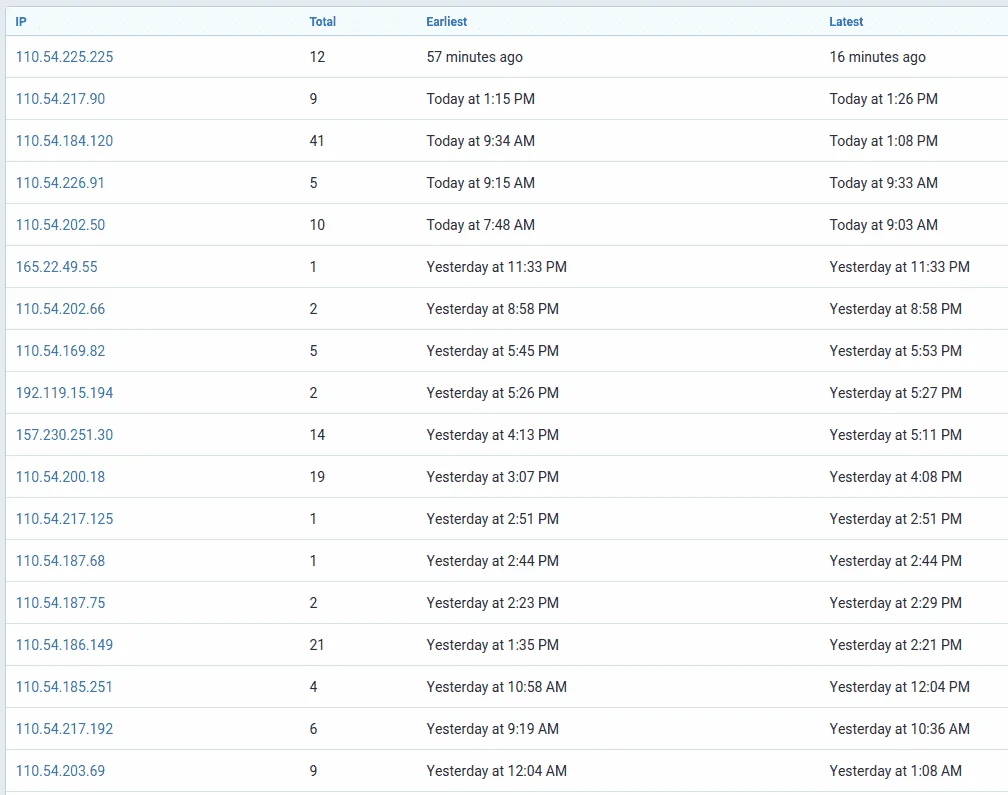Select the total value 12
The height and width of the screenshot is (795, 1008).
(317, 57)
